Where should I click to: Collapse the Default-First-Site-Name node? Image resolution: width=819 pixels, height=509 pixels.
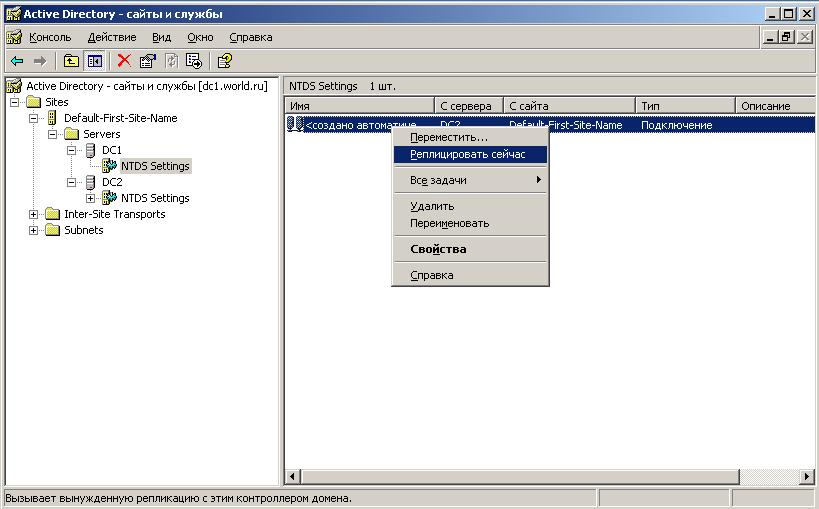(33, 118)
